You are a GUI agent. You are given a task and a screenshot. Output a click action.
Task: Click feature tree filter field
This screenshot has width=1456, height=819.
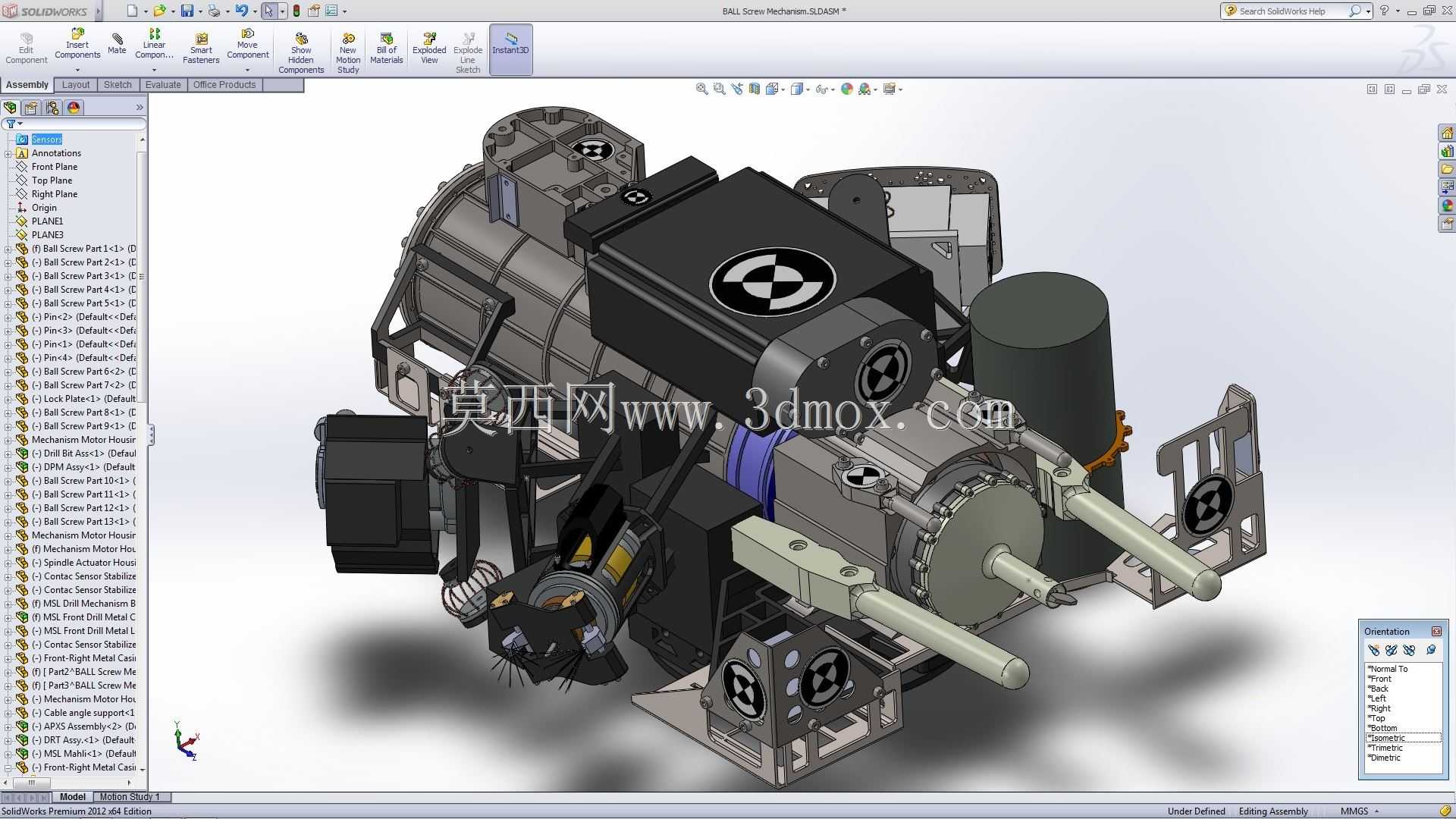(74, 124)
